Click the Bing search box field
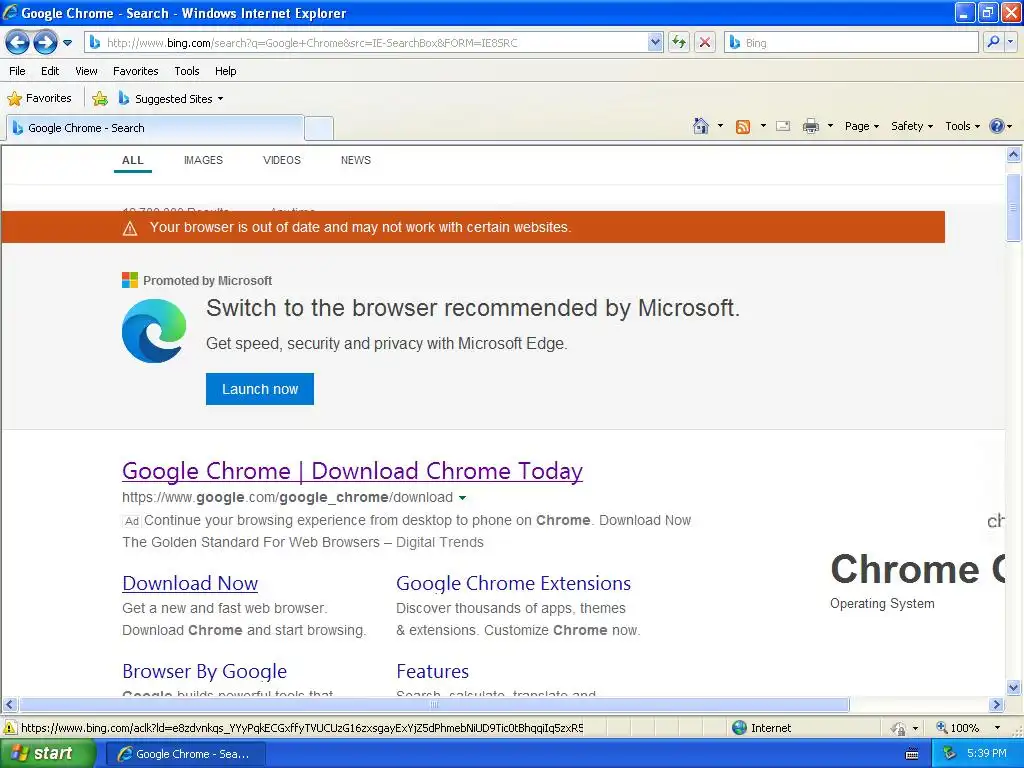The width and height of the screenshot is (1024, 768). (x=851, y=43)
